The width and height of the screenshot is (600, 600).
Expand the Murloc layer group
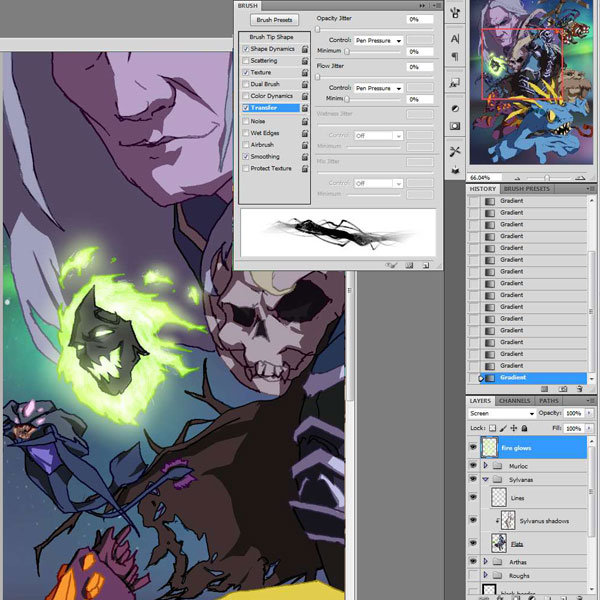point(486,465)
